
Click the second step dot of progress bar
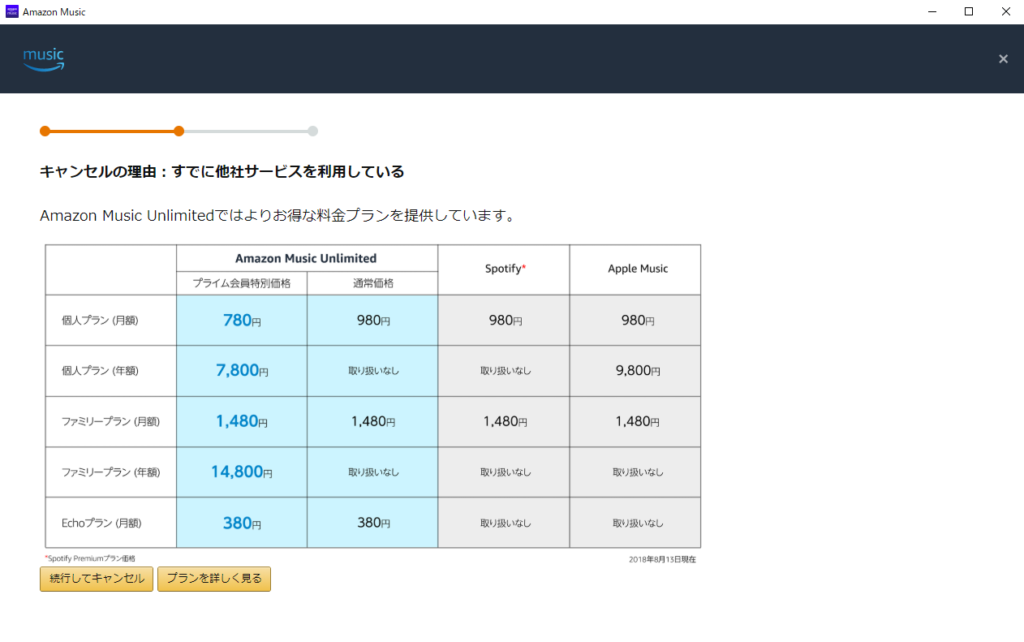point(179,131)
